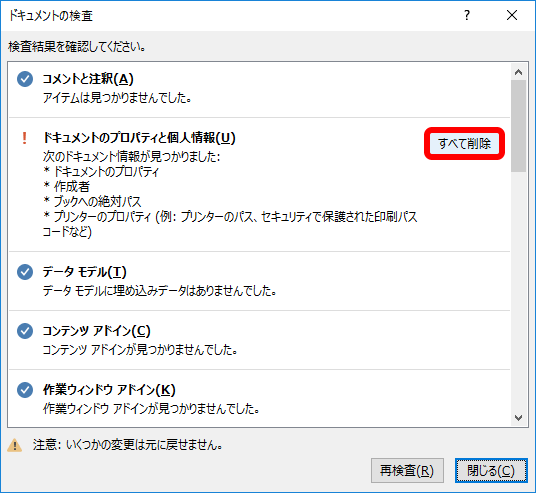Click the checkmark icon beside データ モデル
This screenshot has height=493, width=536.
pyautogui.click(x=25, y=272)
